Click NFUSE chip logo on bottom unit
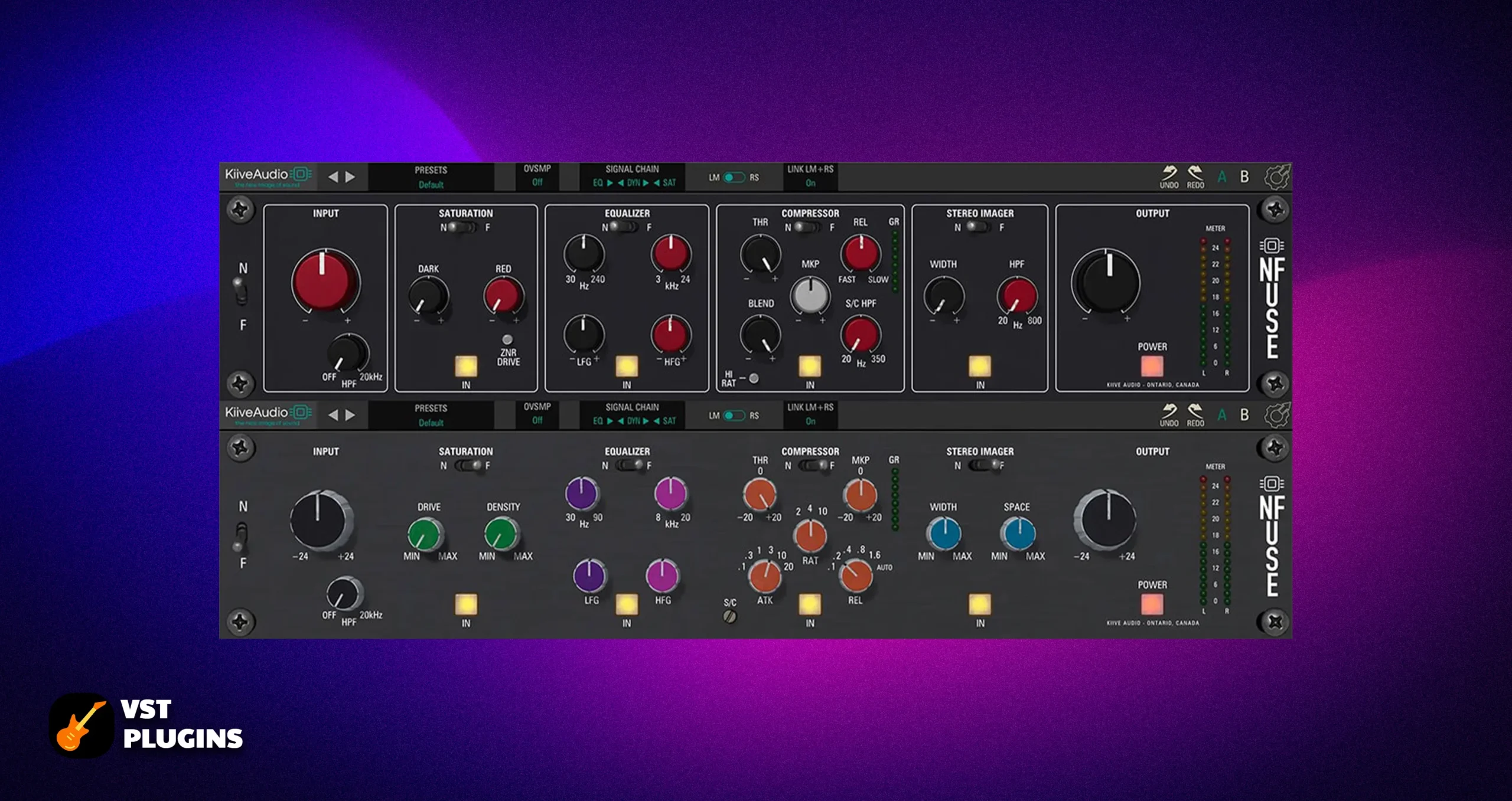 point(1272,483)
